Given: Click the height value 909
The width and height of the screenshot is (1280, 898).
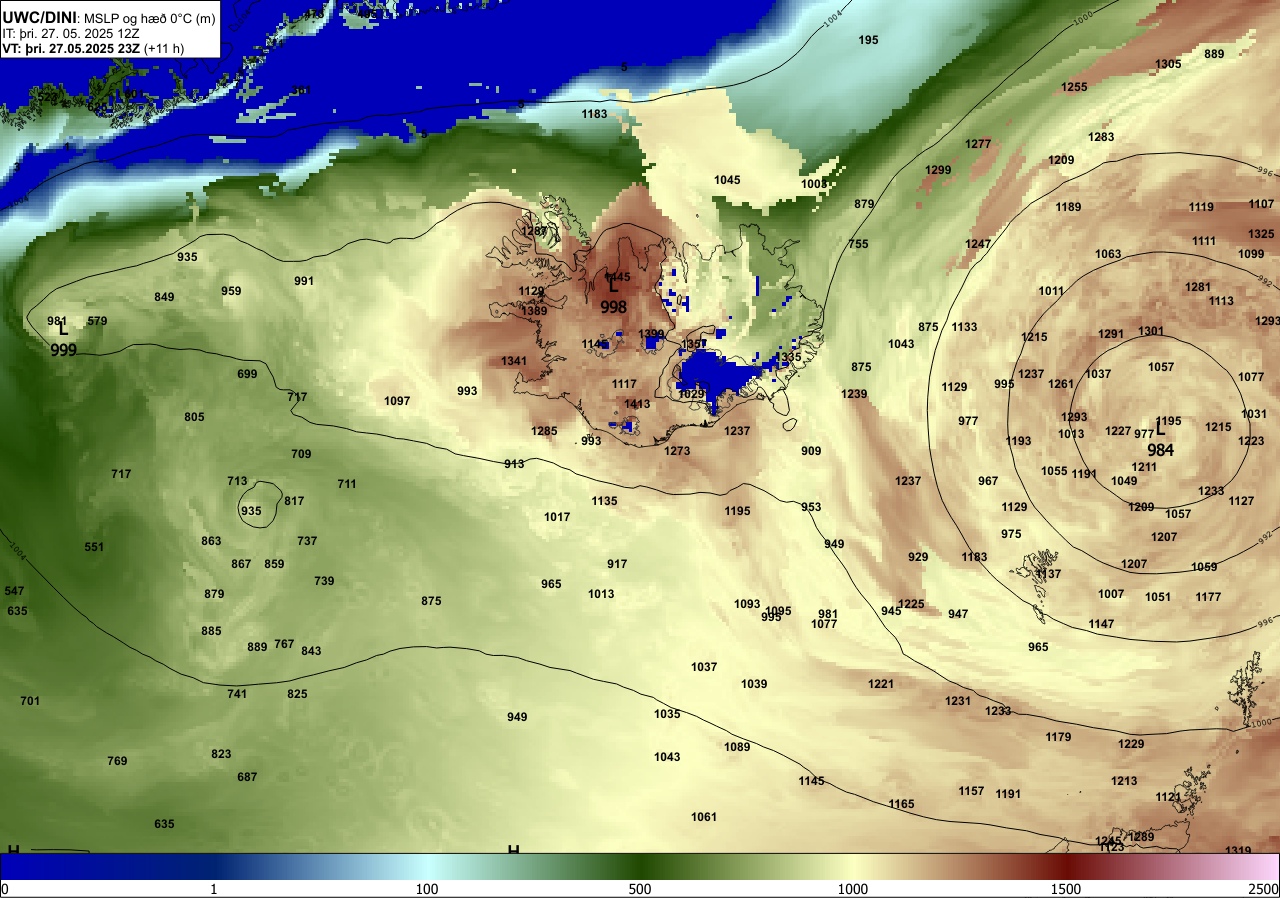Looking at the screenshot, I should (811, 451).
